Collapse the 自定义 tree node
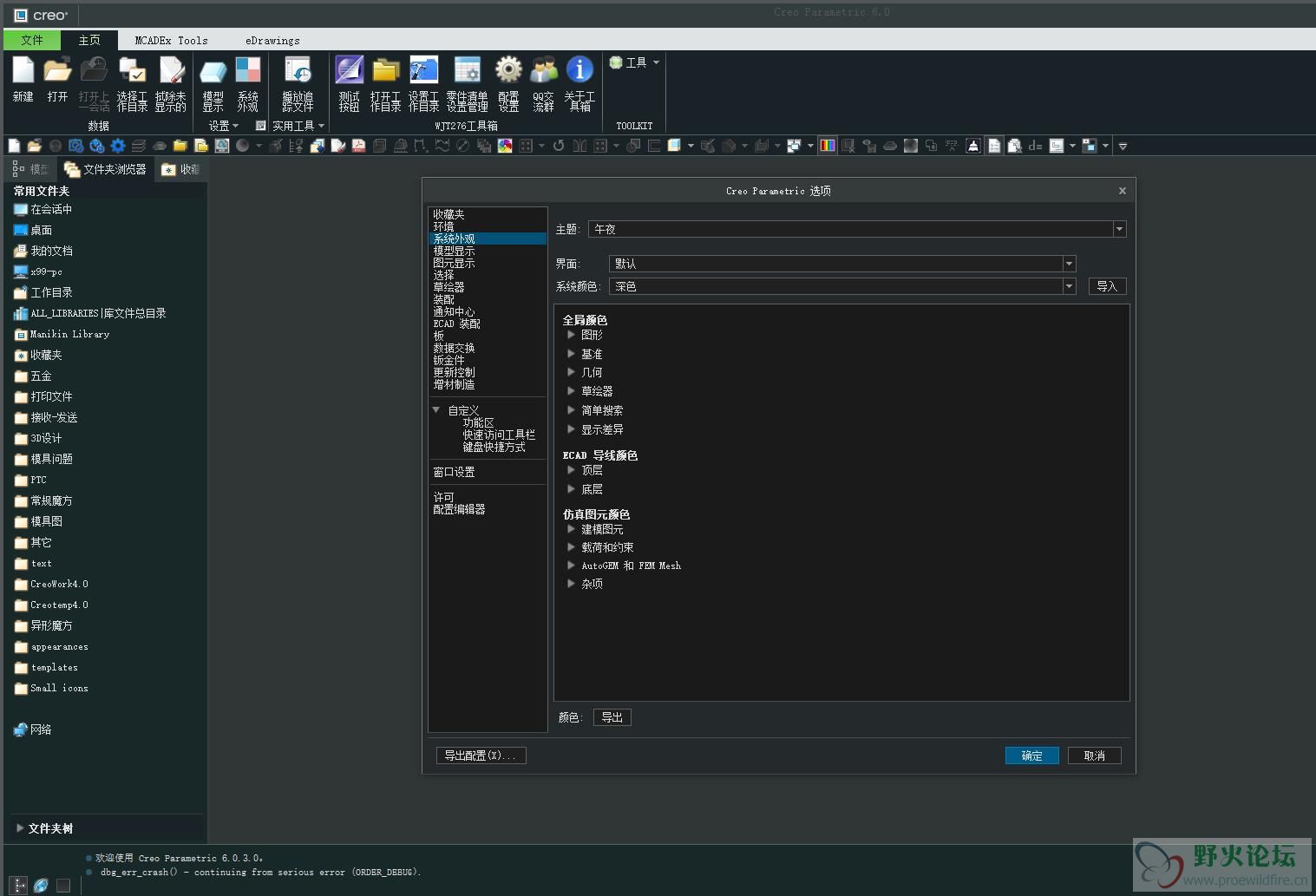This screenshot has height=896, width=1316. (436, 410)
